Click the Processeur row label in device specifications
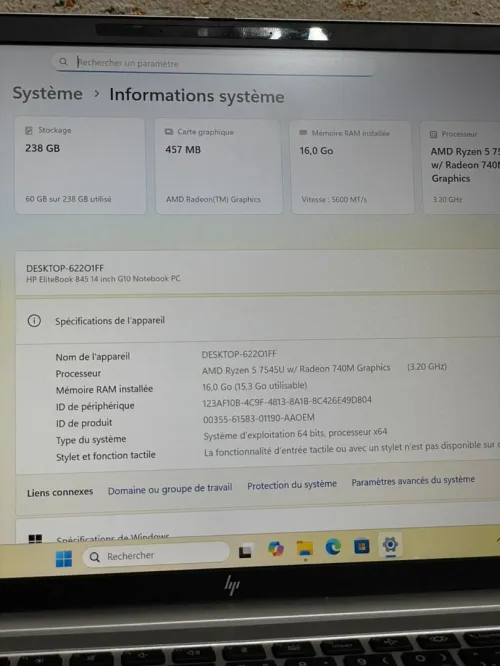 point(78,373)
